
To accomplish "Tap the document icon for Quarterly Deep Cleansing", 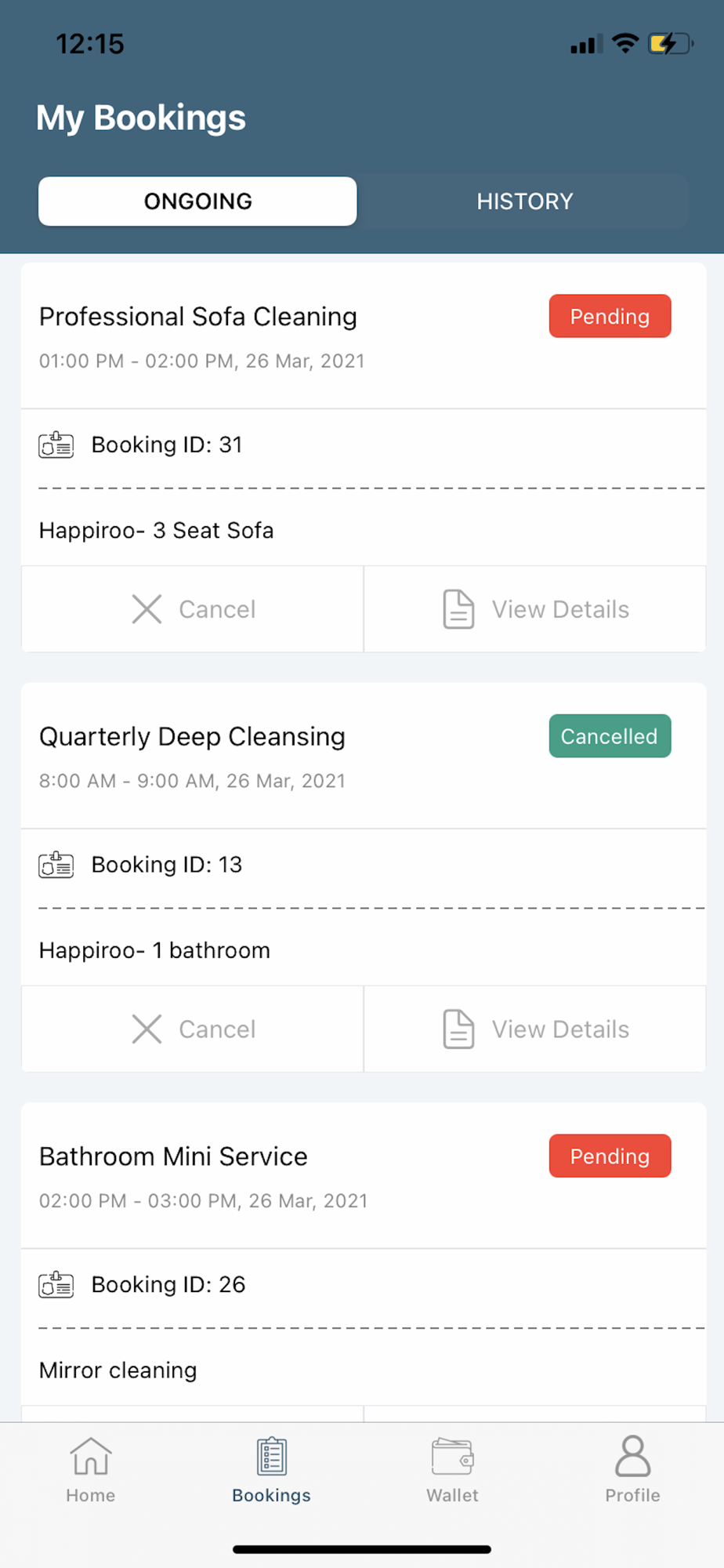I will tap(458, 1029).
